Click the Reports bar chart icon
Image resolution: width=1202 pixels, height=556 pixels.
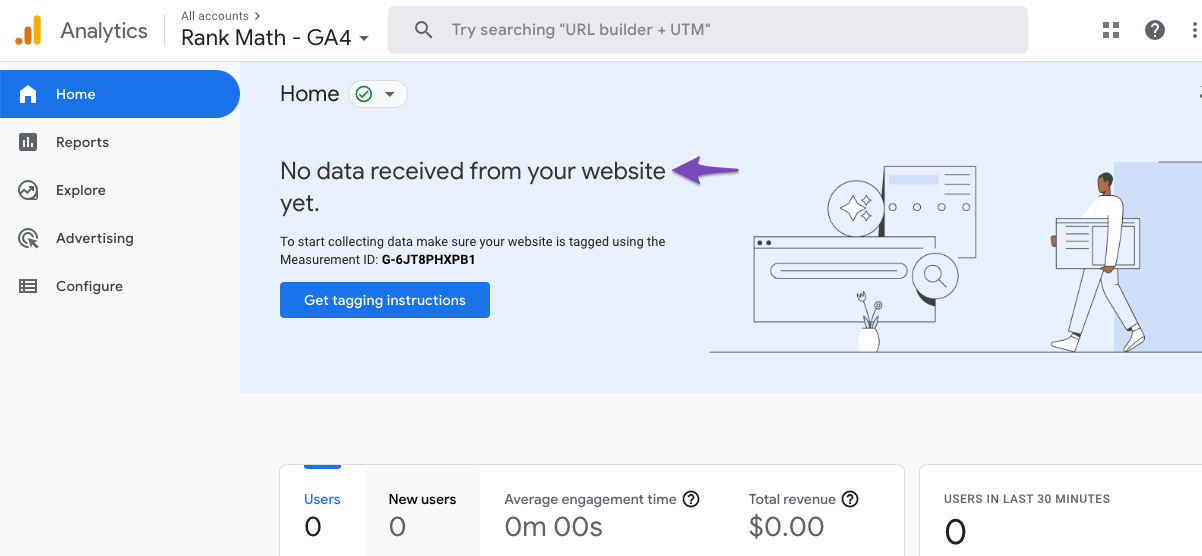[x=28, y=142]
